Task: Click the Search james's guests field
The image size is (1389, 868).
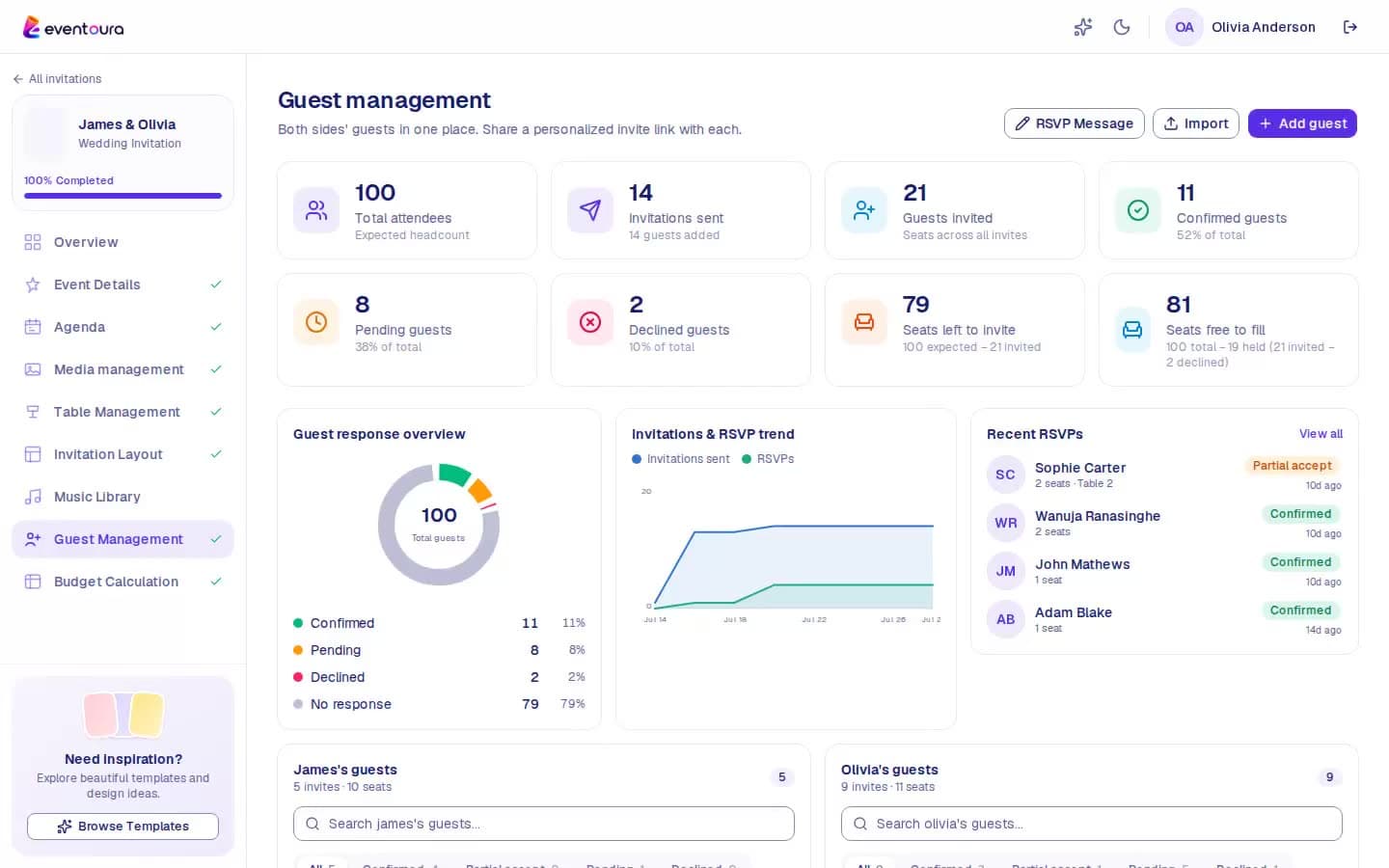Action: tap(544, 824)
